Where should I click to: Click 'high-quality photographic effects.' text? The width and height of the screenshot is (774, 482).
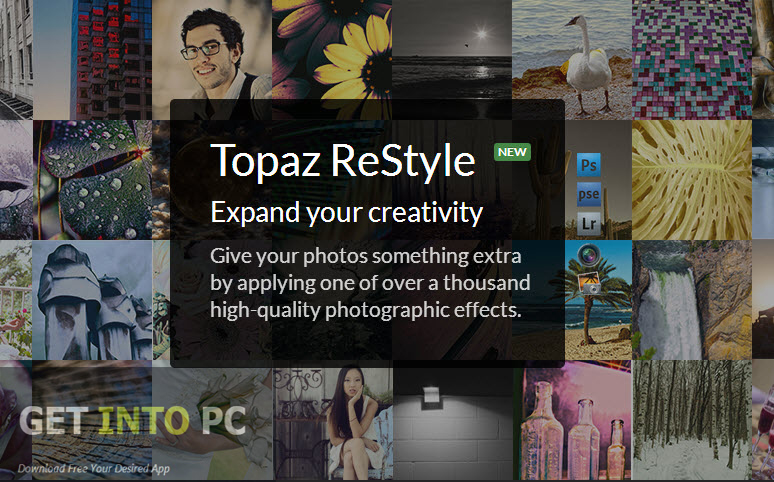tap(366, 310)
